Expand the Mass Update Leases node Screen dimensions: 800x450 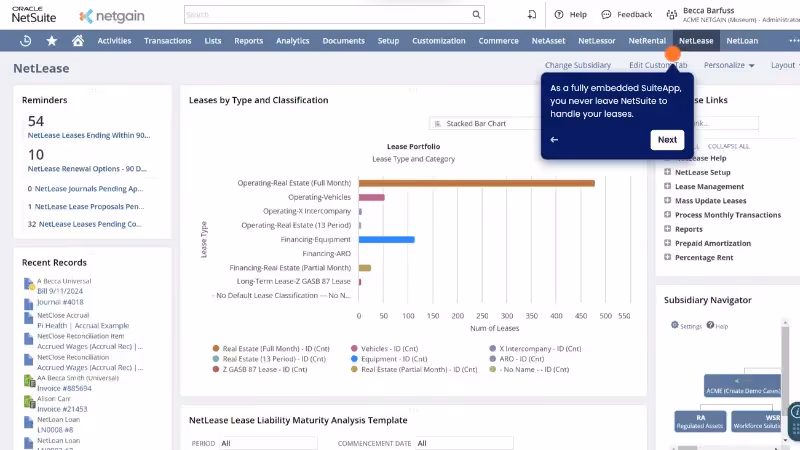point(667,201)
